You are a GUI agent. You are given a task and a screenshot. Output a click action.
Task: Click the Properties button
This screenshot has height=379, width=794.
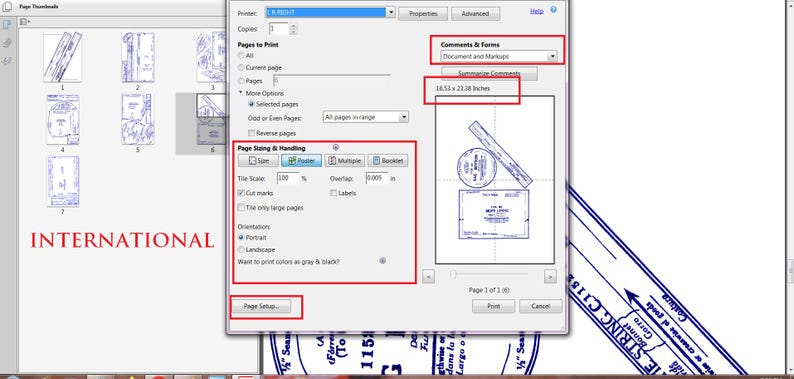[x=423, y=14]
